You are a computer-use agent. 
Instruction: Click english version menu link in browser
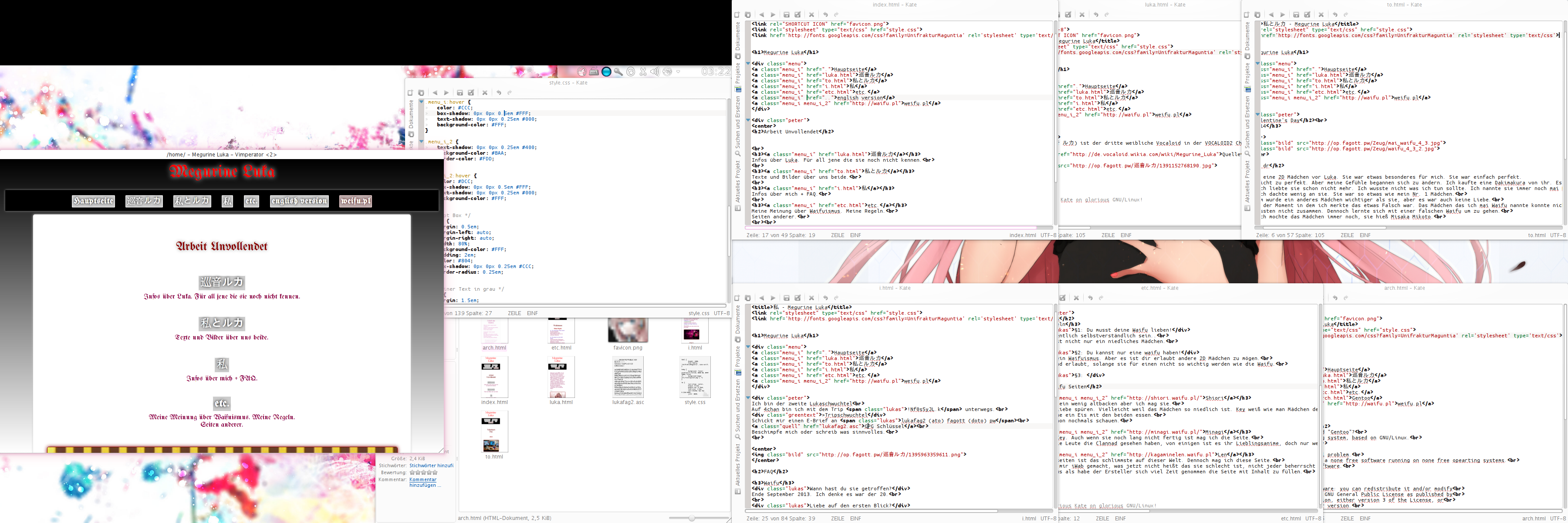point(299,201)
